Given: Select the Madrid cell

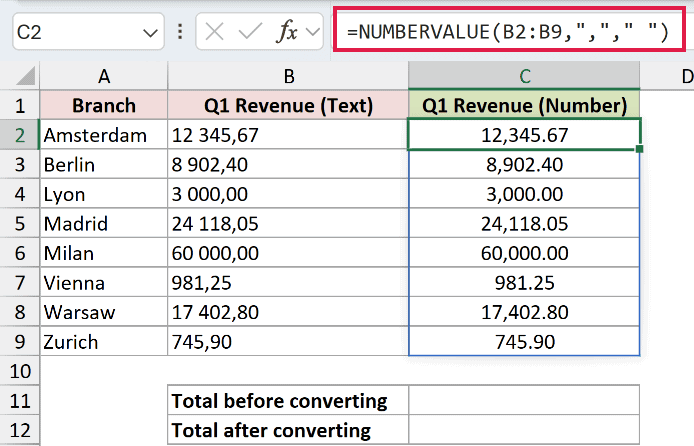Looking at the screenshot, I should coord(104,223).
